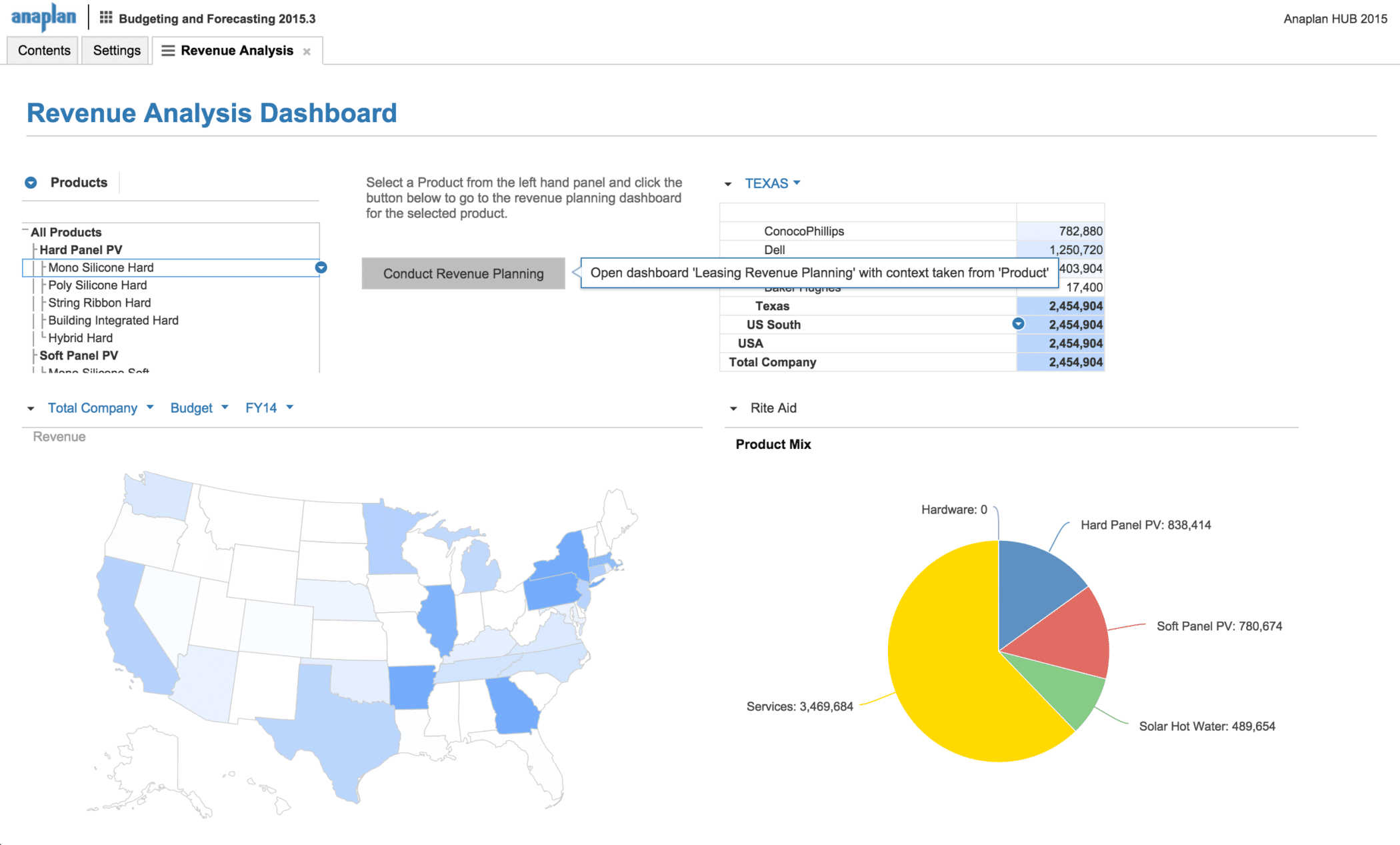Select Building Integrated Hard product
This screenshot has width=1400, height=845.
(113, 321)
